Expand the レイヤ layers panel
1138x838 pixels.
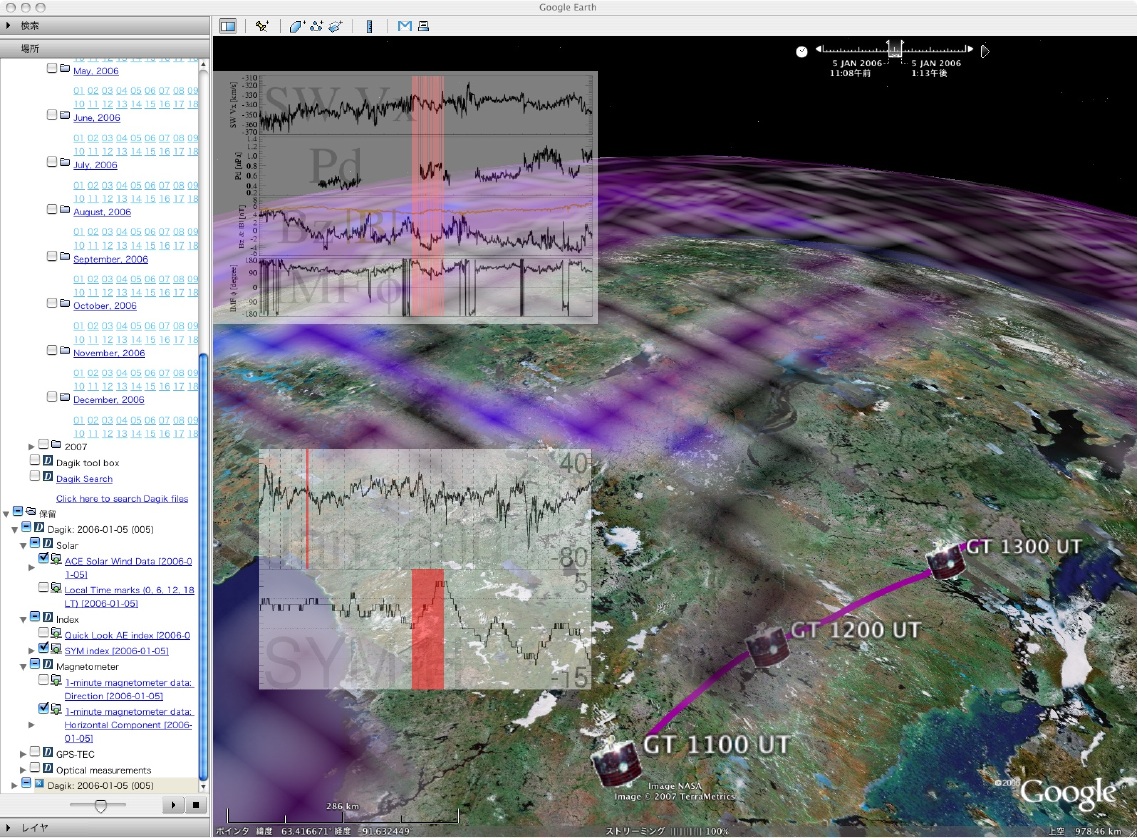point(8,828)
